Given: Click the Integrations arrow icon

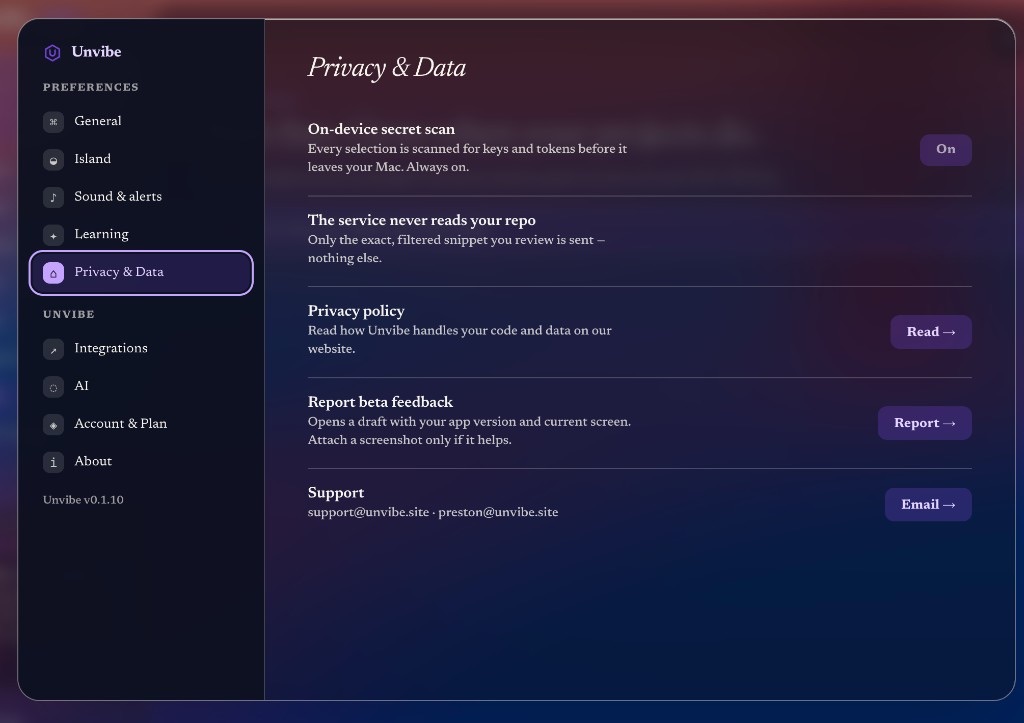Looking at the screenshot, I should coord(54,349).
